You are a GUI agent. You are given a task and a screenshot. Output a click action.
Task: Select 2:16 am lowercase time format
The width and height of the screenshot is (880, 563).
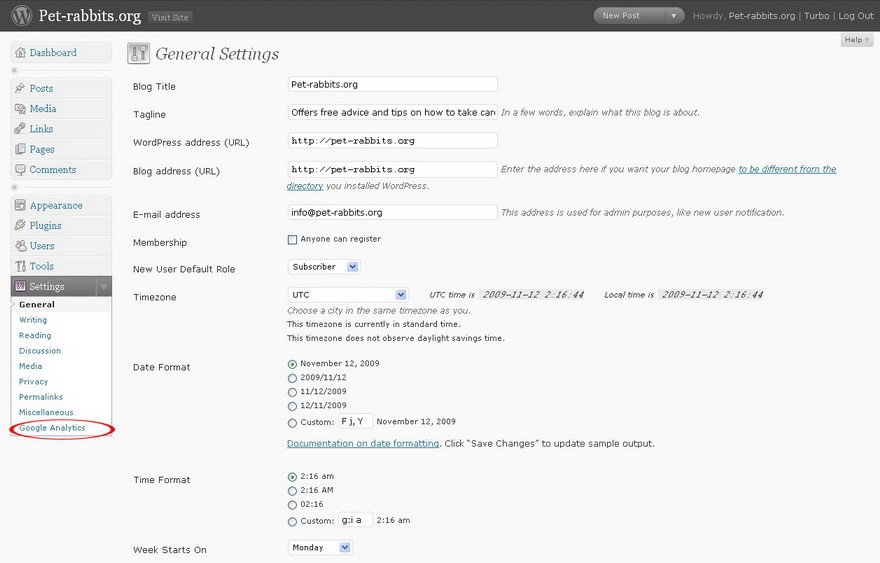click(x=292, y=477)
